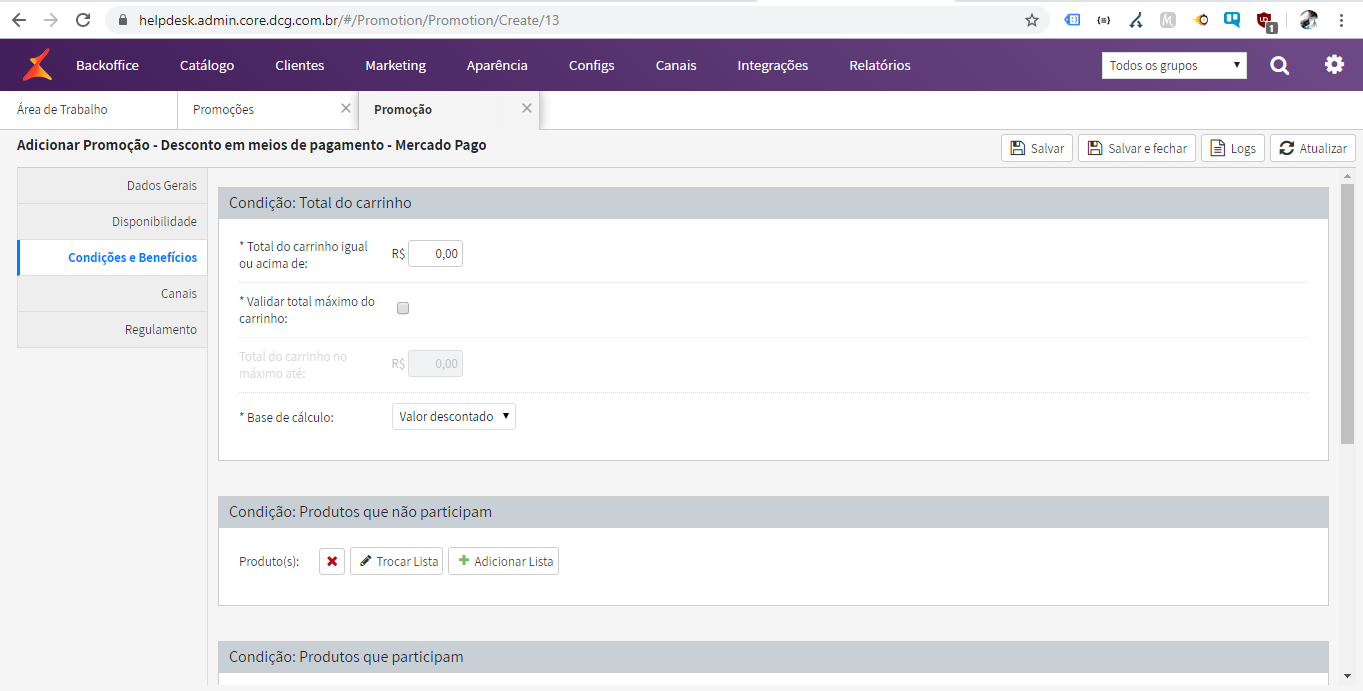
Task: Click the vertical scrollbar thumb
Action: point(1347,313)
